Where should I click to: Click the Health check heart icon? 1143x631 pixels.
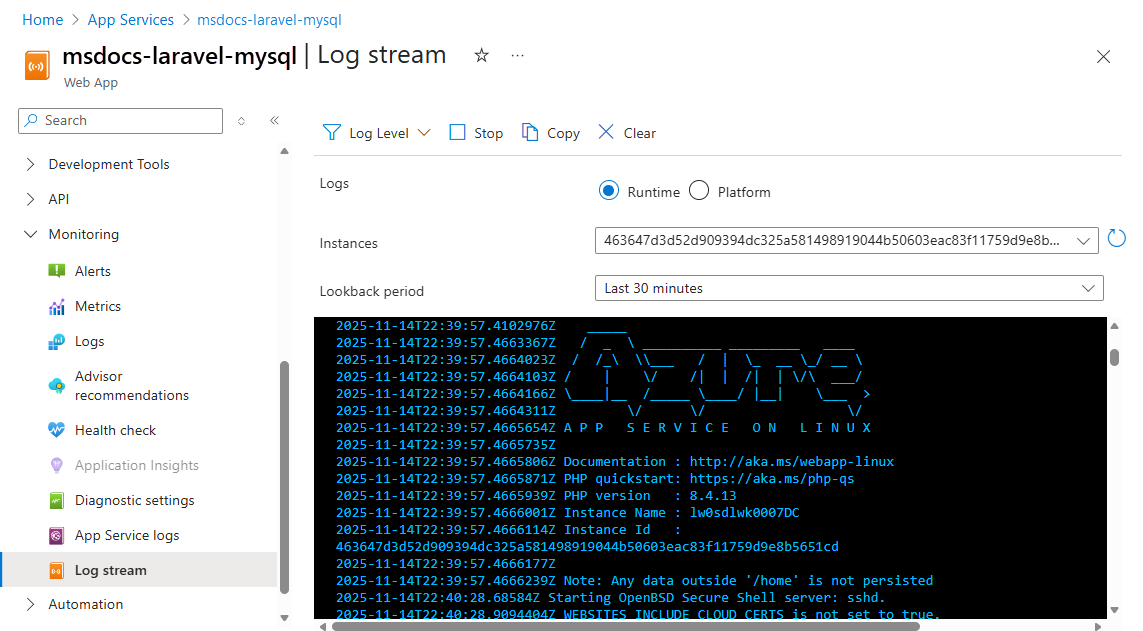(x=56, y=429)
